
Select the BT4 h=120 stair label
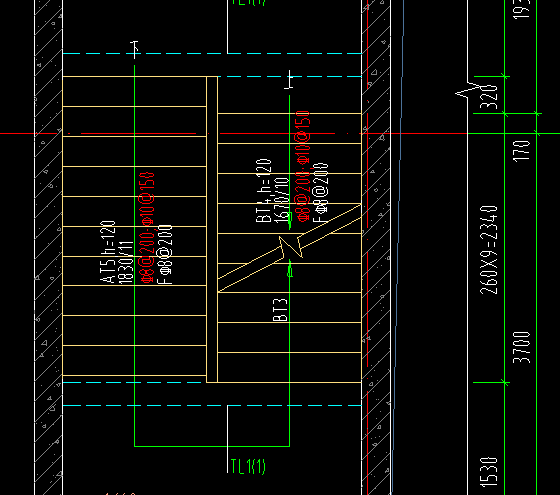(264, 191)
